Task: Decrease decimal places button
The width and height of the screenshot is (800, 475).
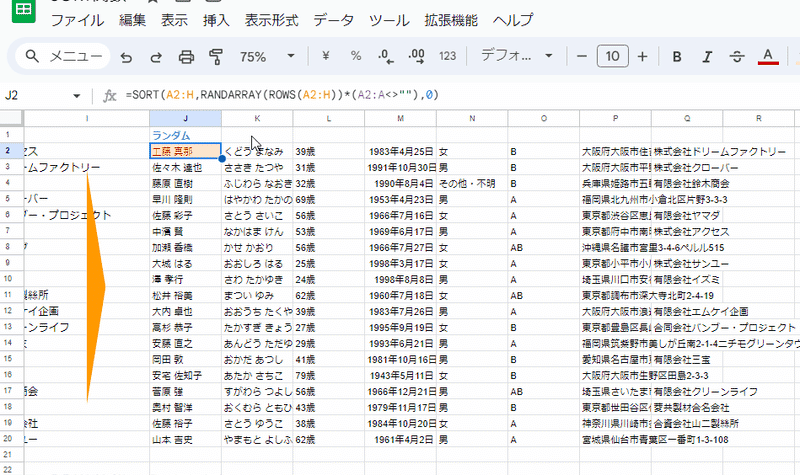Action: click(386, 56)
